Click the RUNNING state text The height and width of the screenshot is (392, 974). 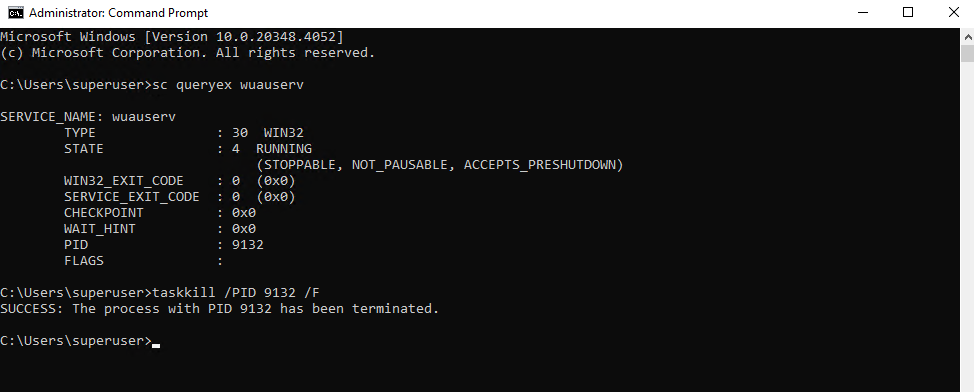284,149
